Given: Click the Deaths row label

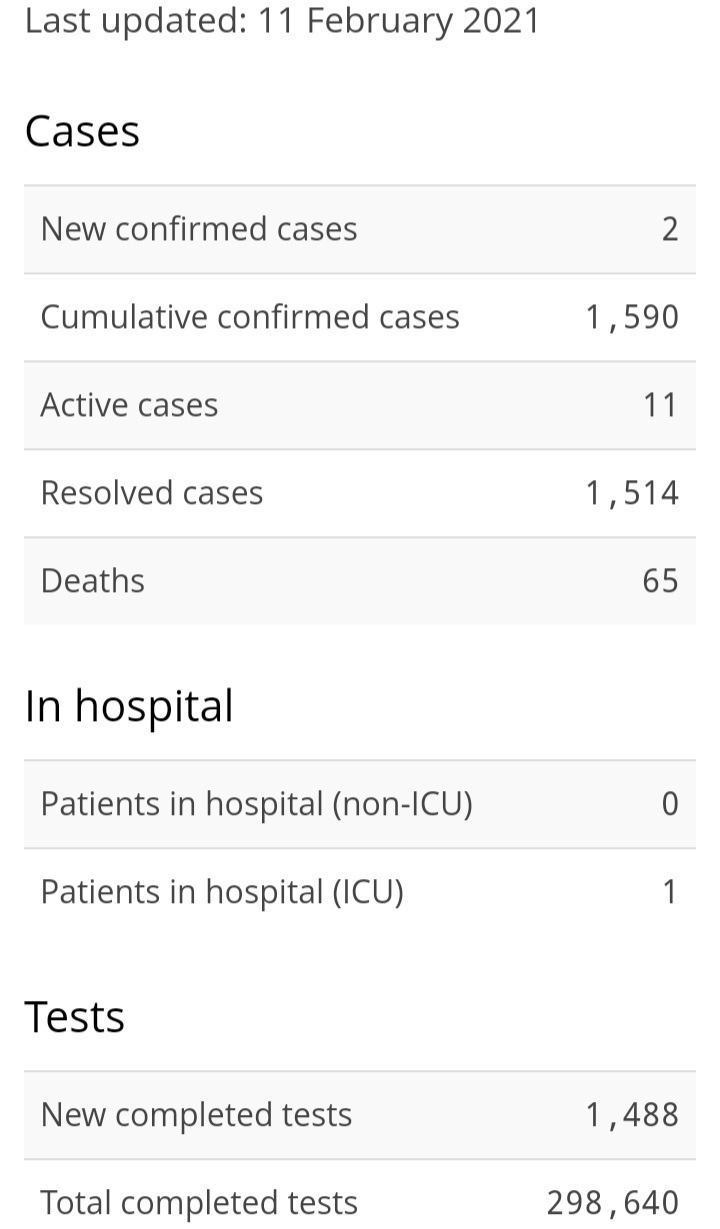Looking at the screenshot, I should 93,581.
